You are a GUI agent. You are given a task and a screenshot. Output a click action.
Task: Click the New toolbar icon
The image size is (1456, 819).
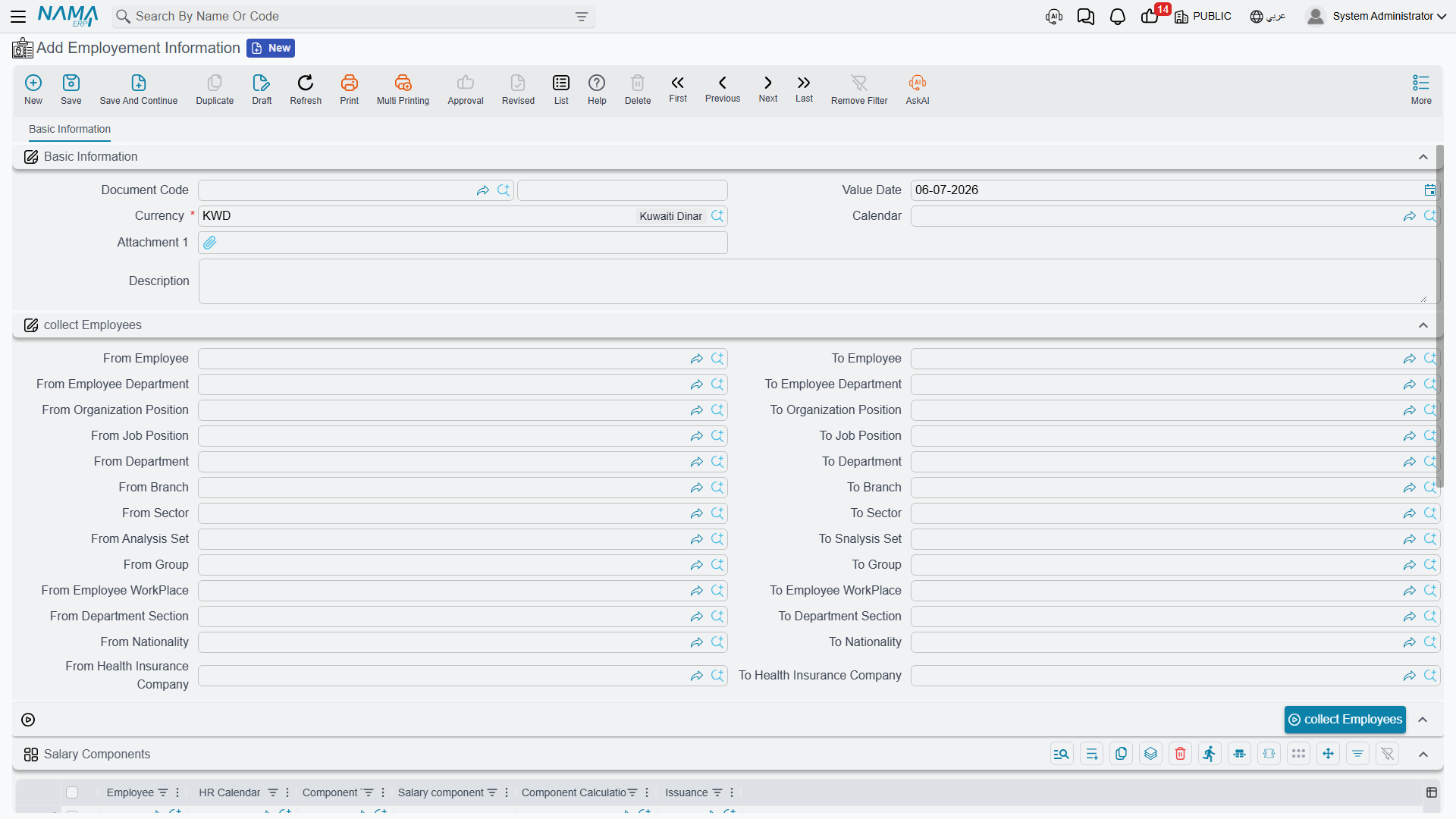[x=33, y=89]
